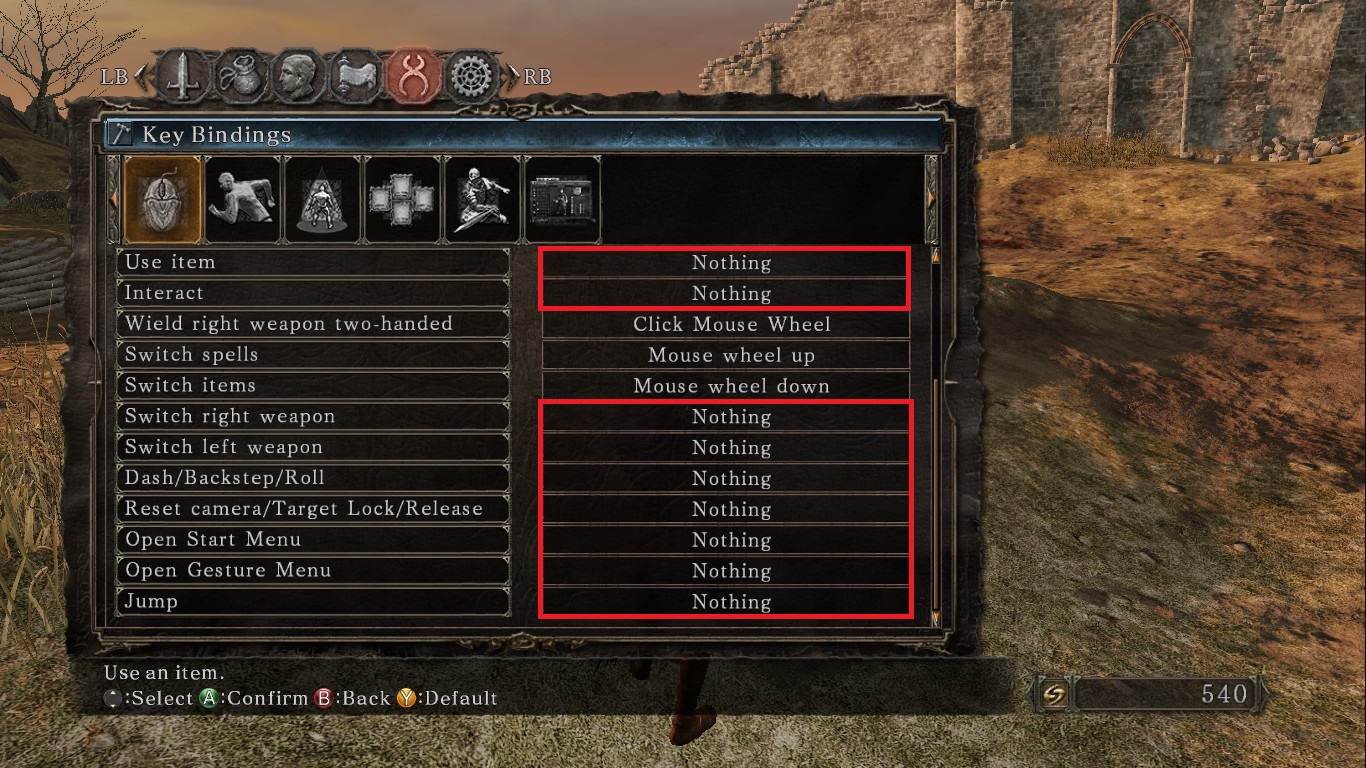This screenshot has height=768, width=1366.
Task: Open the gear settings menu icon
Action: tap(473, 76)
